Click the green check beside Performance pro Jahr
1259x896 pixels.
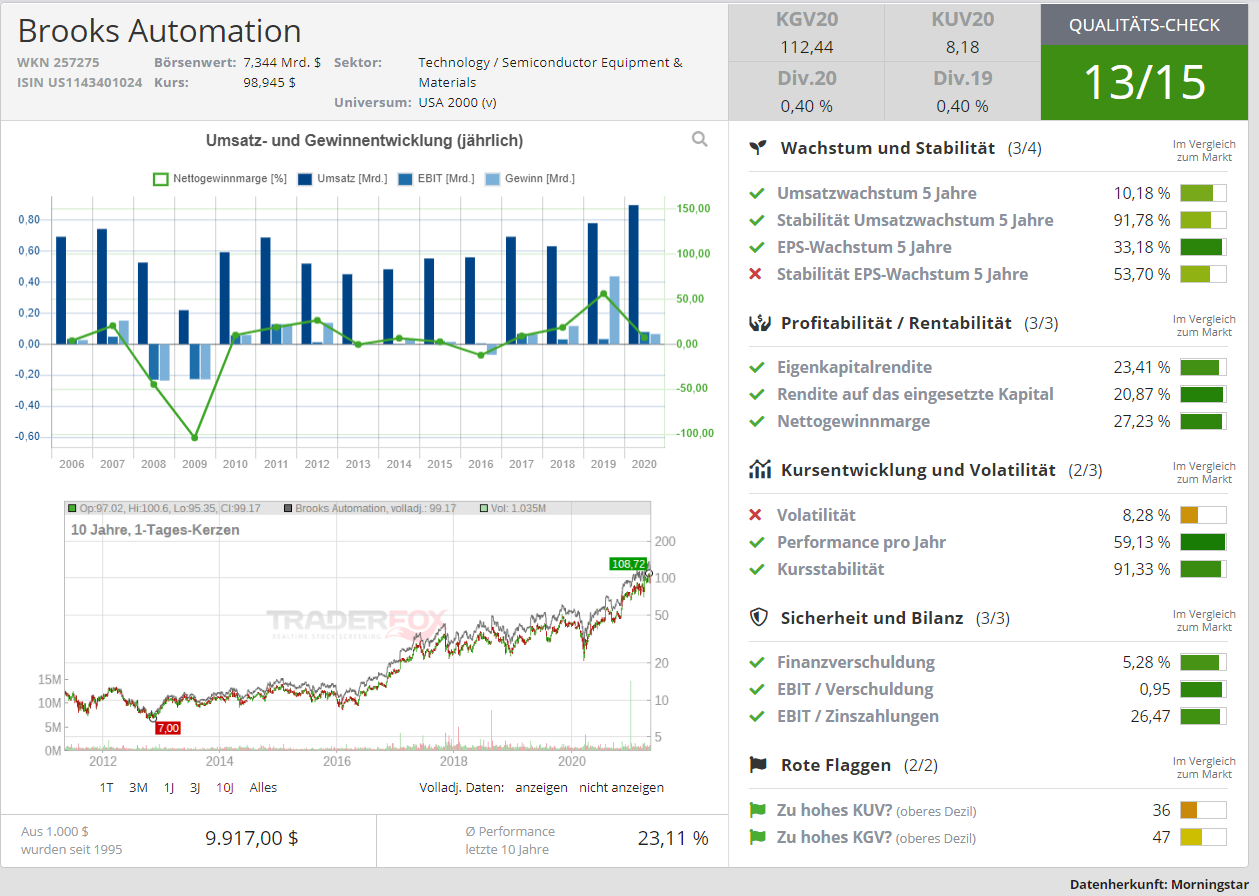[757, 542]
